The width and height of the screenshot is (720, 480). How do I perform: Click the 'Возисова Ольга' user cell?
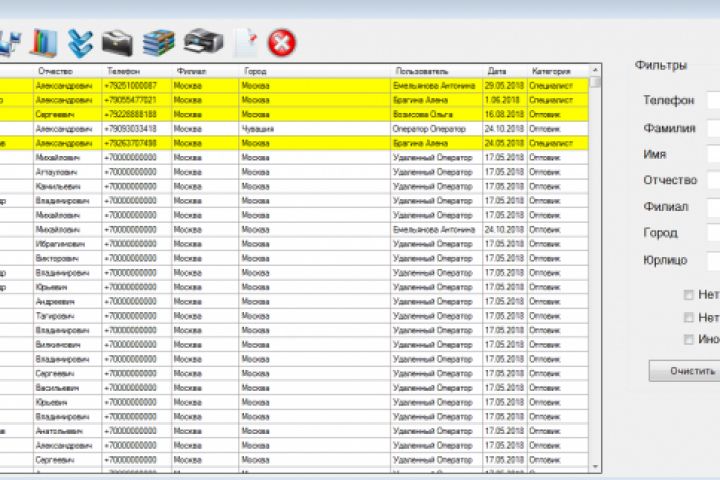436,114
